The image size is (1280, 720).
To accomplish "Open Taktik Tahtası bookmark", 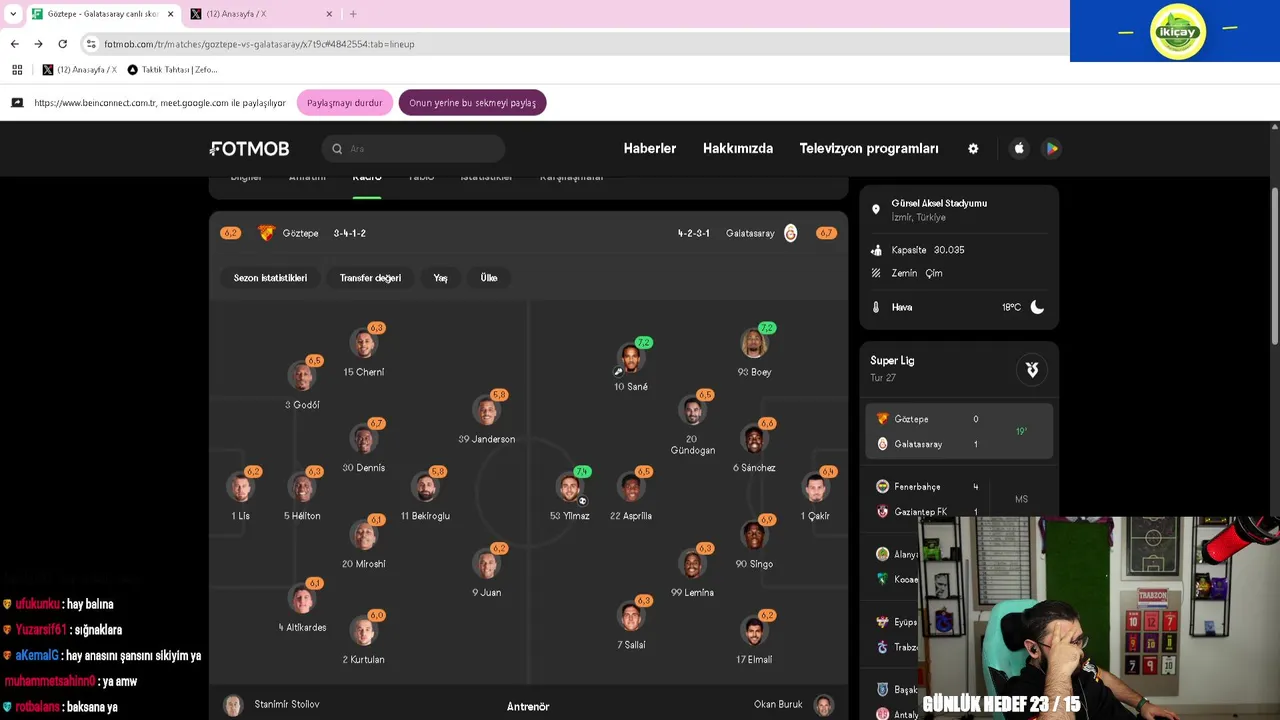I will pyautogui.click(x=172, y=70).
